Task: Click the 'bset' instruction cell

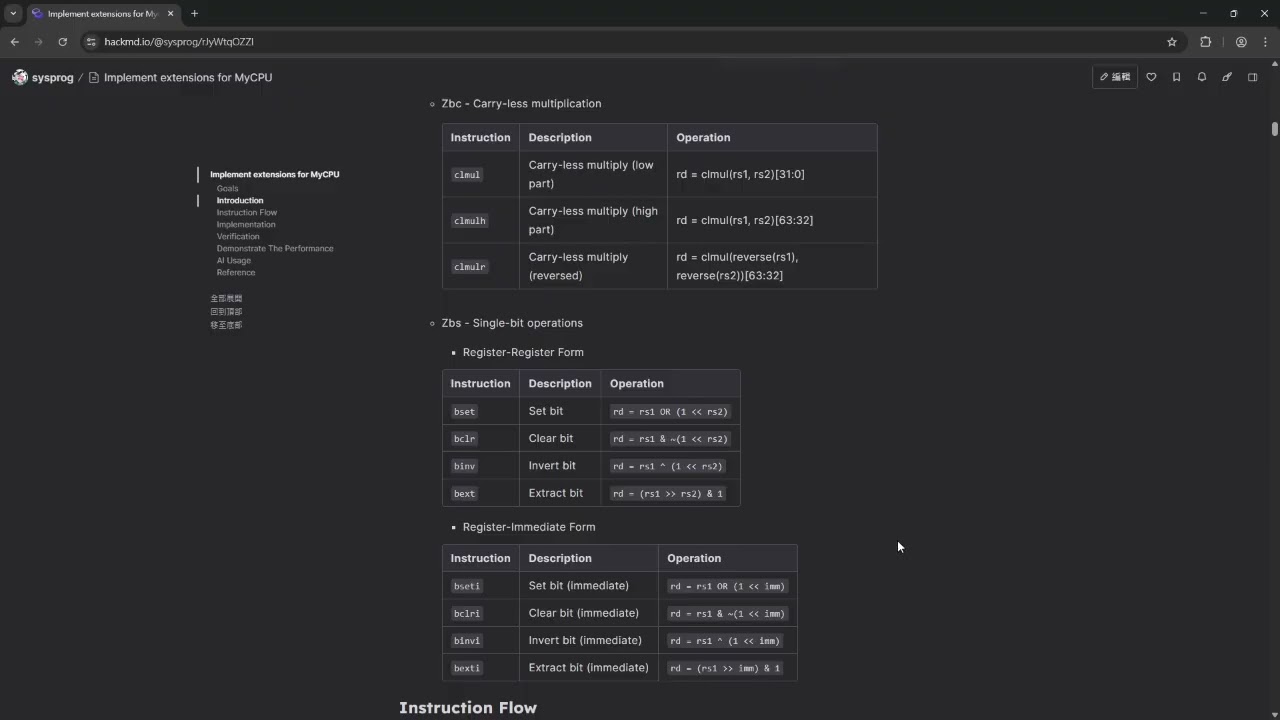Action: pyautogui.click(x=464, y=411)
